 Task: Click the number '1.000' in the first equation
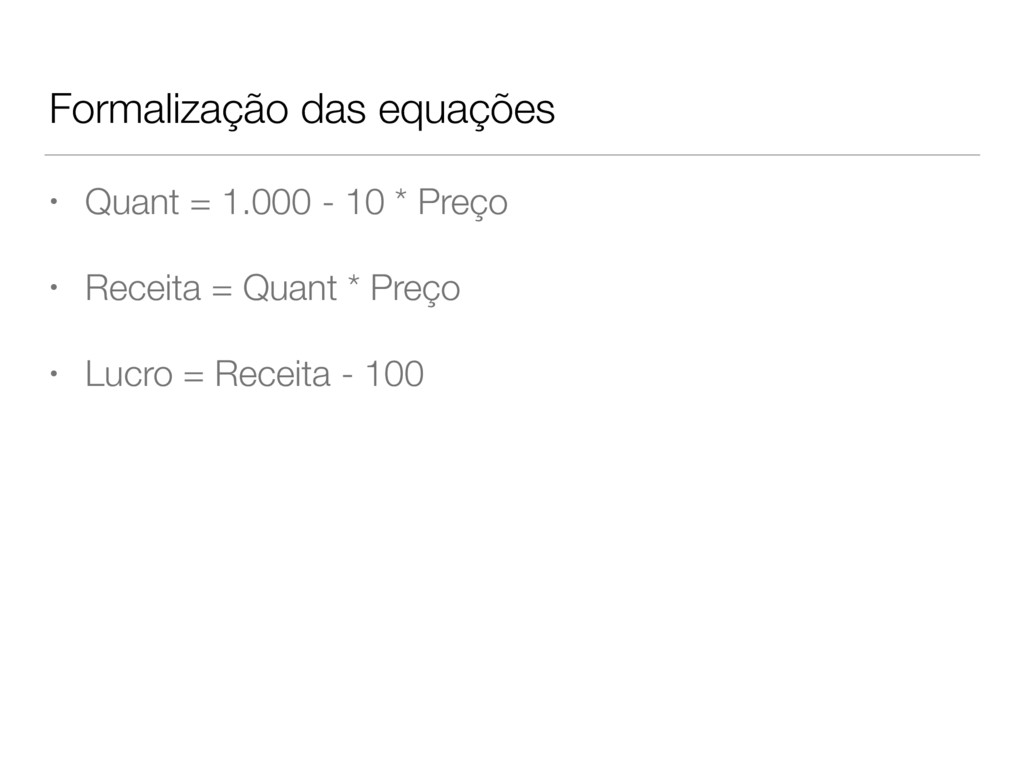point(266,202)
